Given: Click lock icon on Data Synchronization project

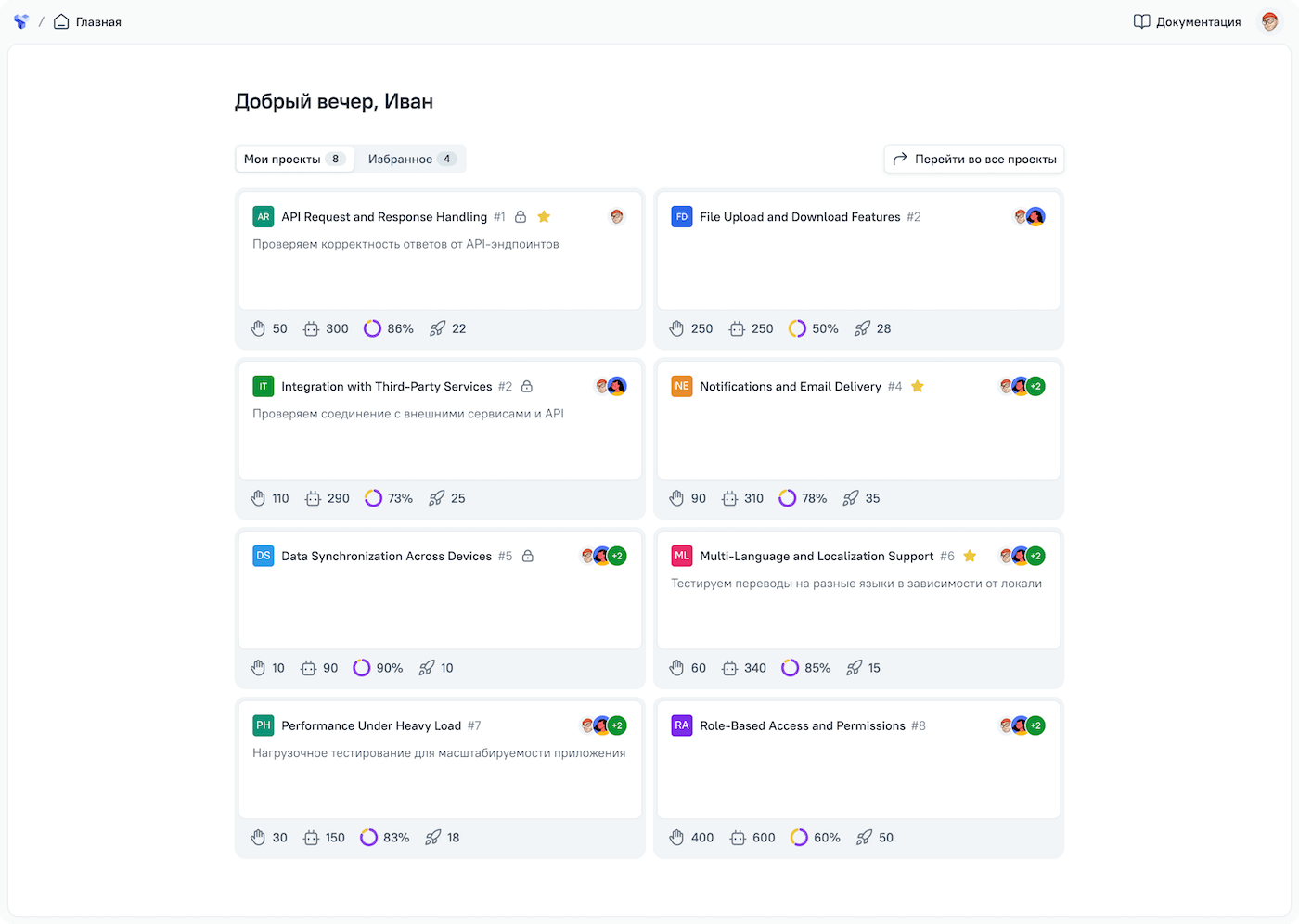Looking at the screenshot, I should coord(528,557).
